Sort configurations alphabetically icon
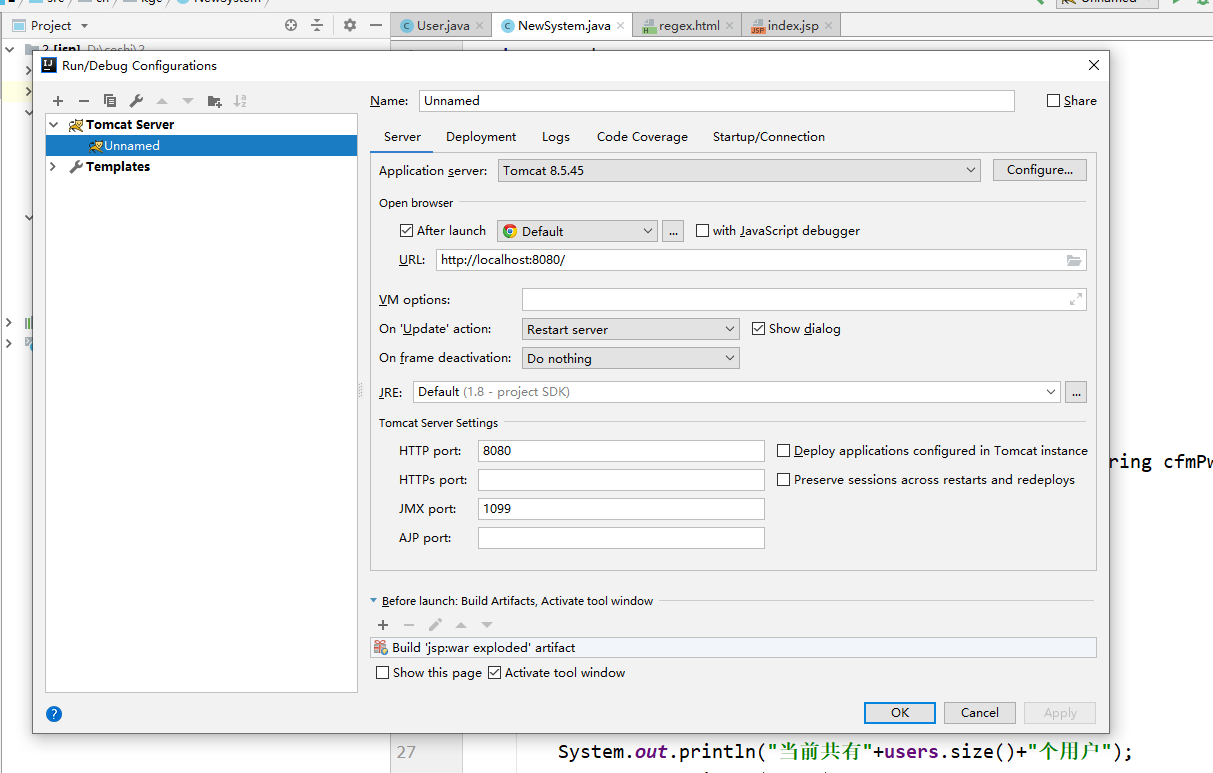This screenshot has height=773, width=1213. [x=240, y=101]
